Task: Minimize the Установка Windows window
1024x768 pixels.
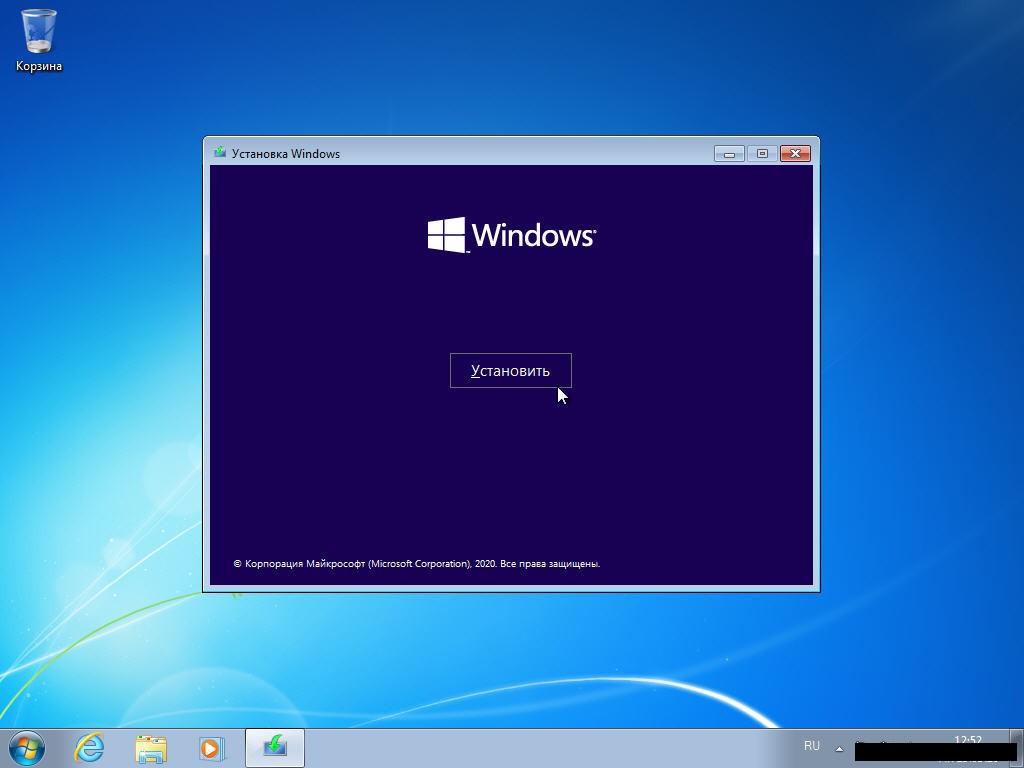Action: pos(729,153)
